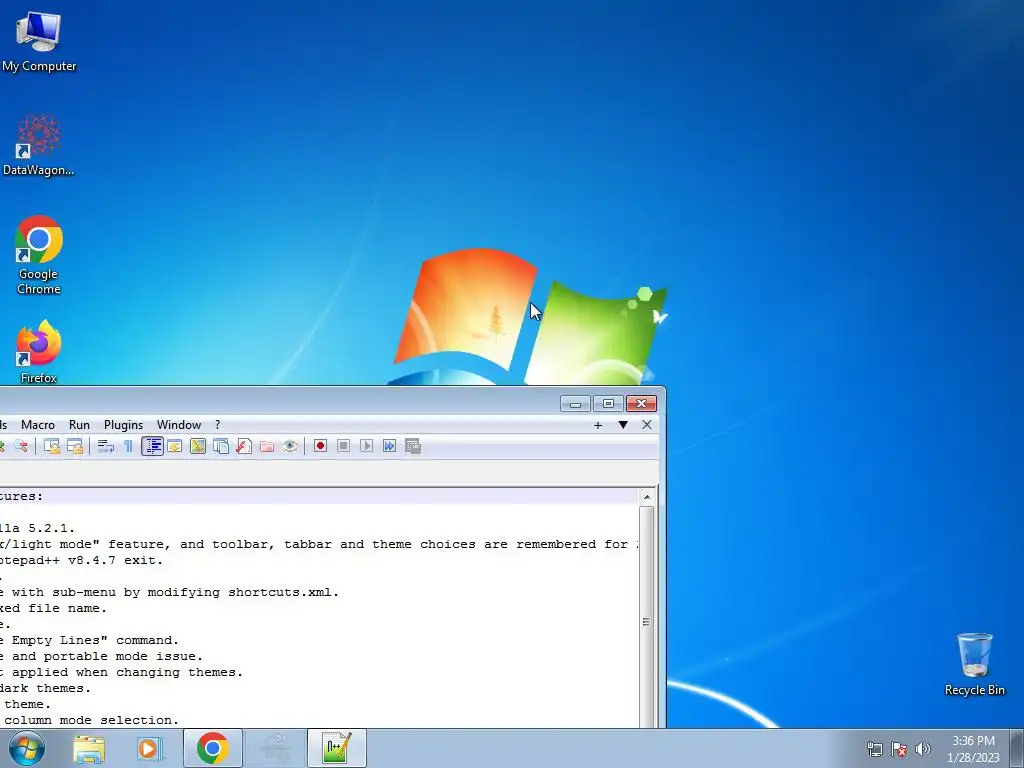The height and width of the screenshot is (768, 1024).
Task: Enable Synchronize Horizontal Scrolling icon
Action: point(74,446)
